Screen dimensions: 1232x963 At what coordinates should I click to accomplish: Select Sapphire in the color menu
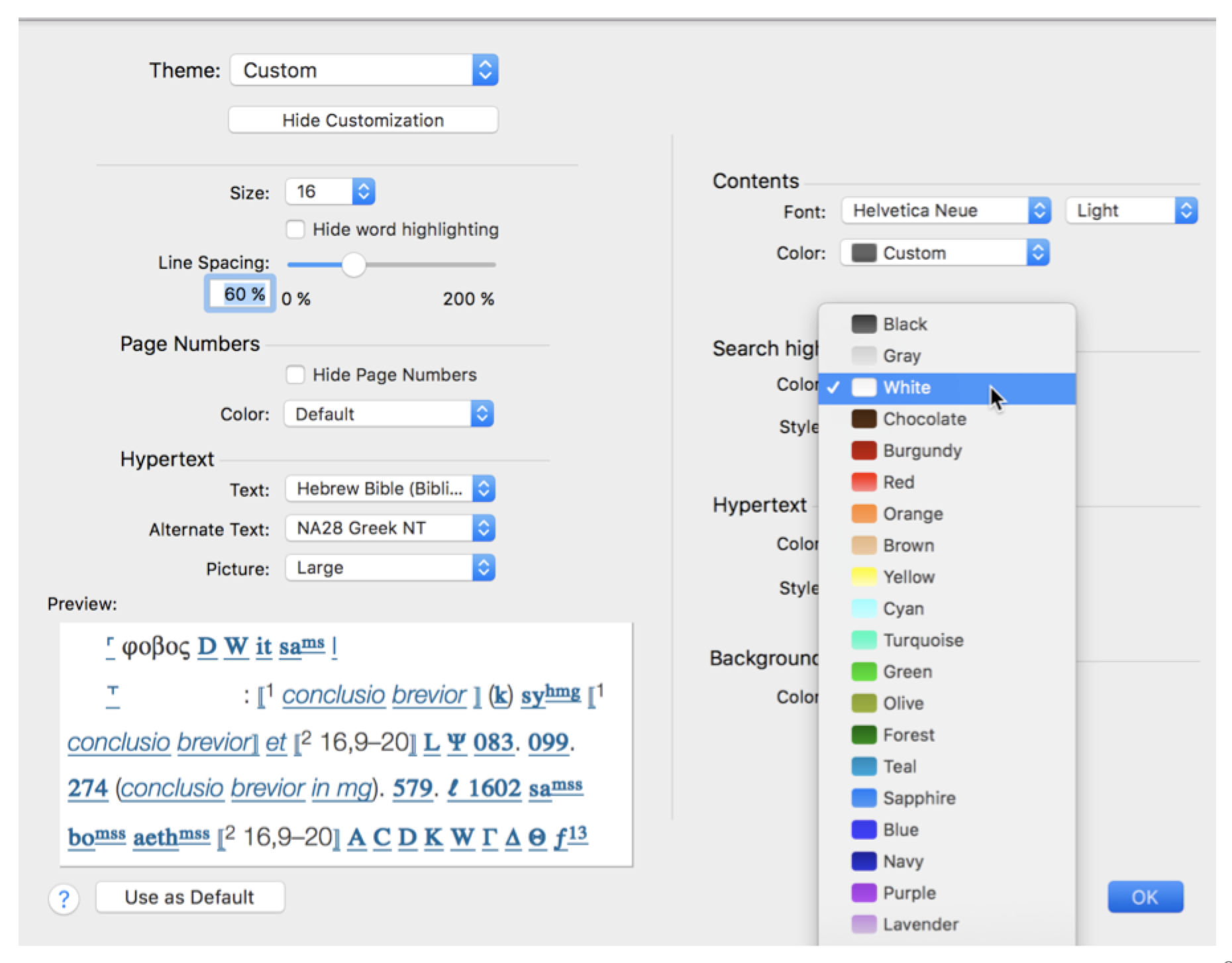(x=919, y=798)
